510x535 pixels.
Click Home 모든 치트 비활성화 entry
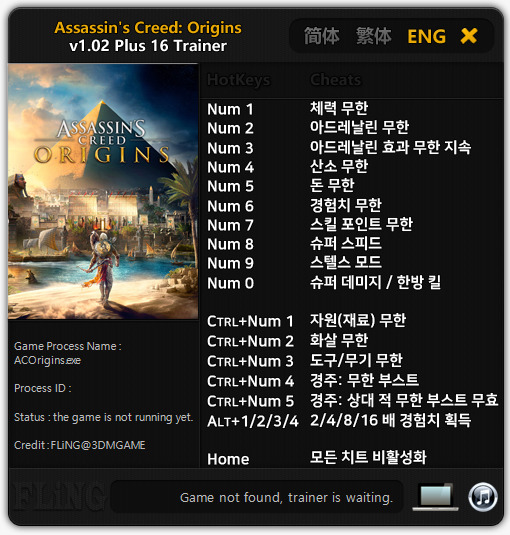(317, 458)
